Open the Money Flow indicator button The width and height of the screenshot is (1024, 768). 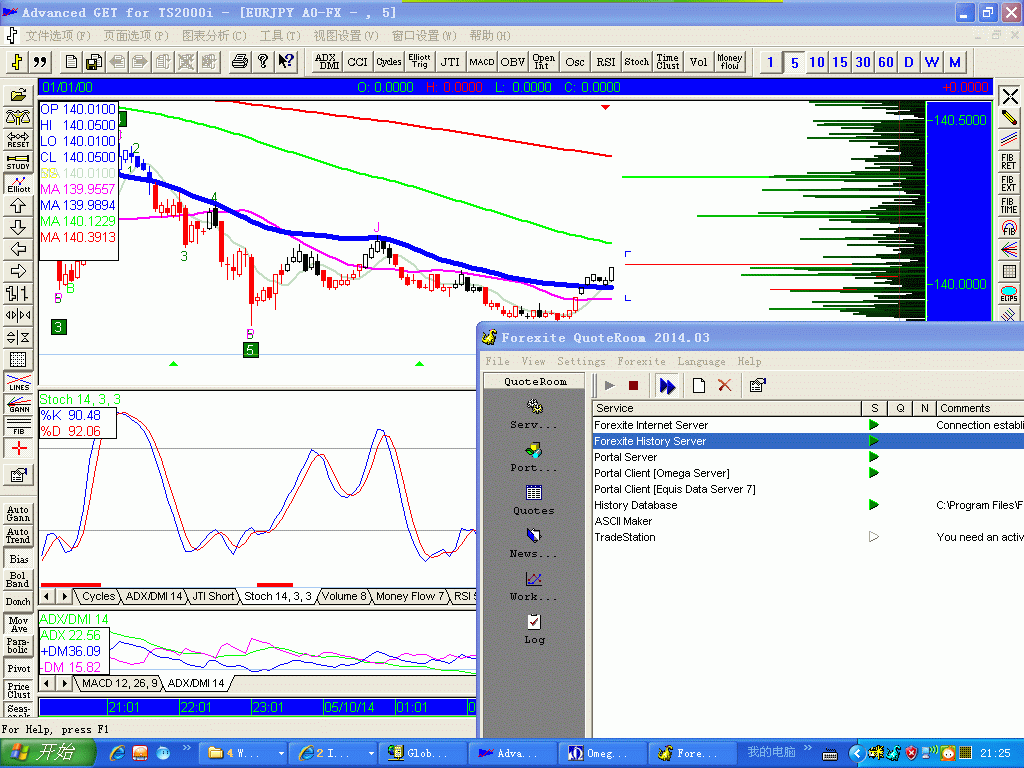point(729,62)
